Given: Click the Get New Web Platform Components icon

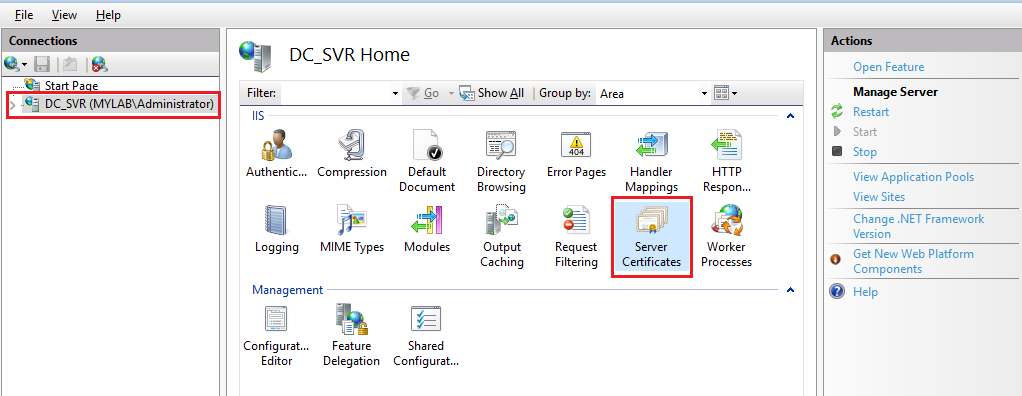Looking at the screenshot, I should point(836,259).
